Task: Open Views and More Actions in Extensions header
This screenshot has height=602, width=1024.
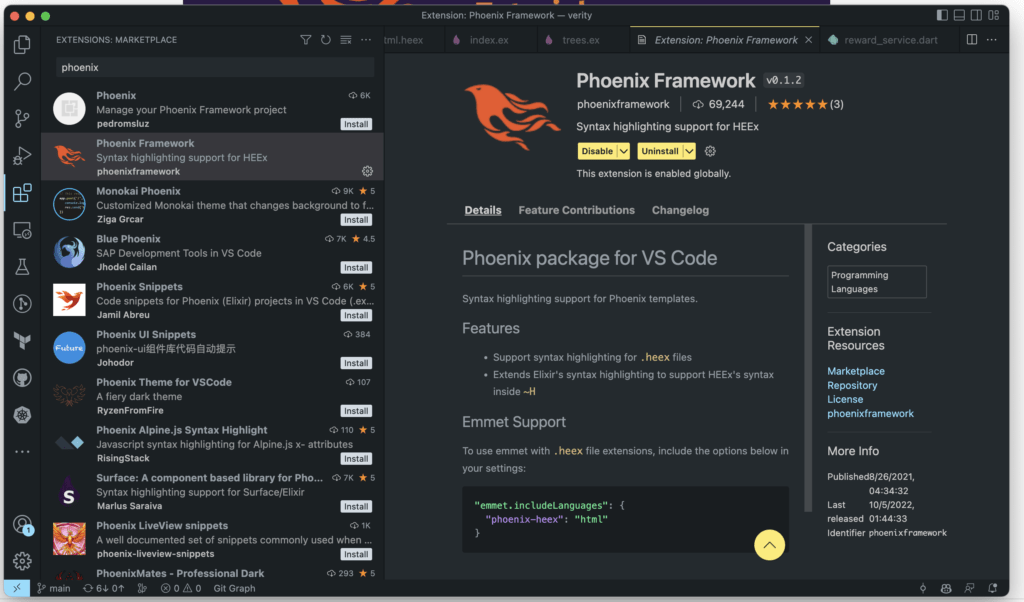Action: [x=366, y=40]
